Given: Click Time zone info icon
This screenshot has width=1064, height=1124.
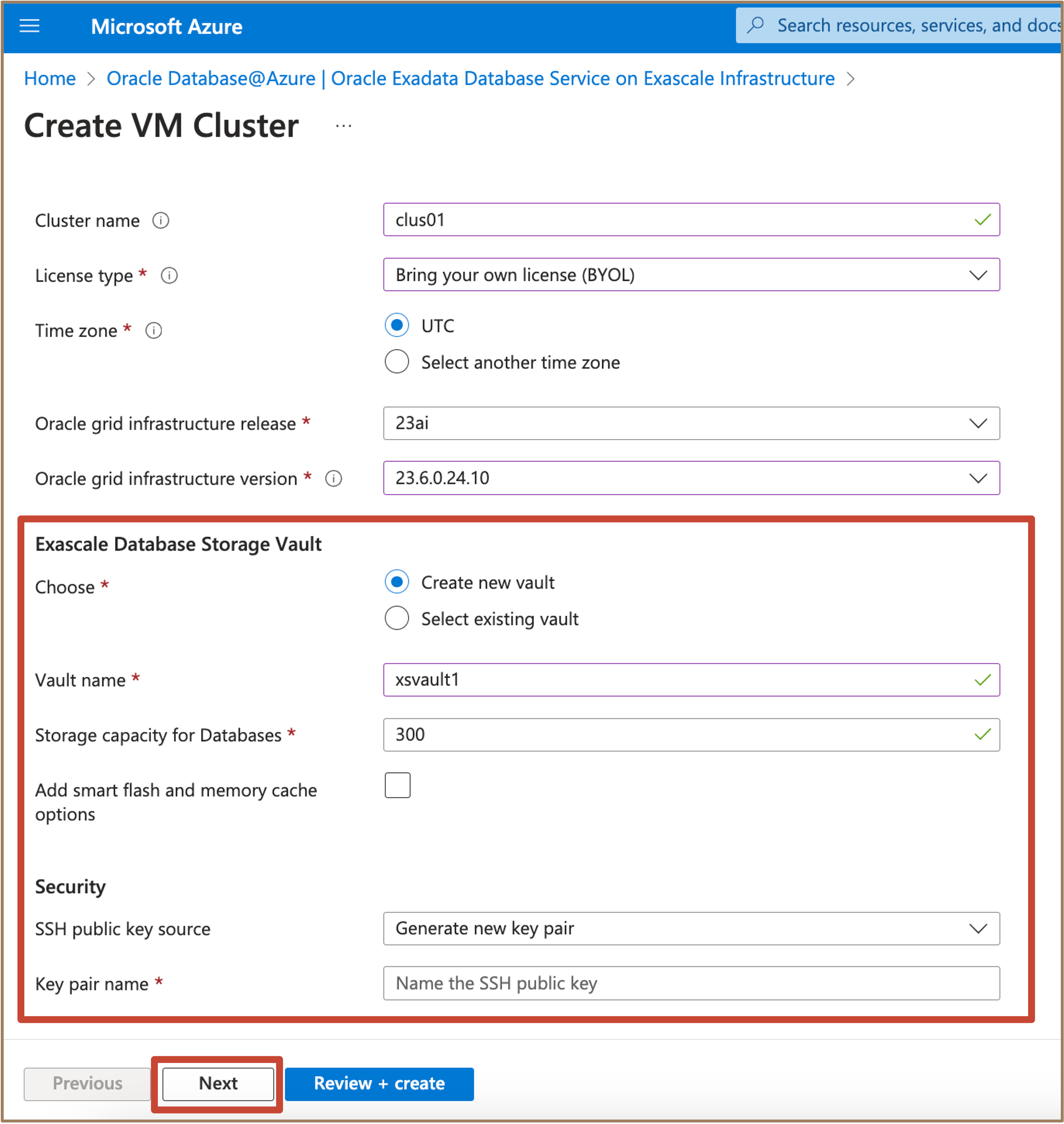Looking at the screenshot, I should pyautogui.click(x=154, y=331).
